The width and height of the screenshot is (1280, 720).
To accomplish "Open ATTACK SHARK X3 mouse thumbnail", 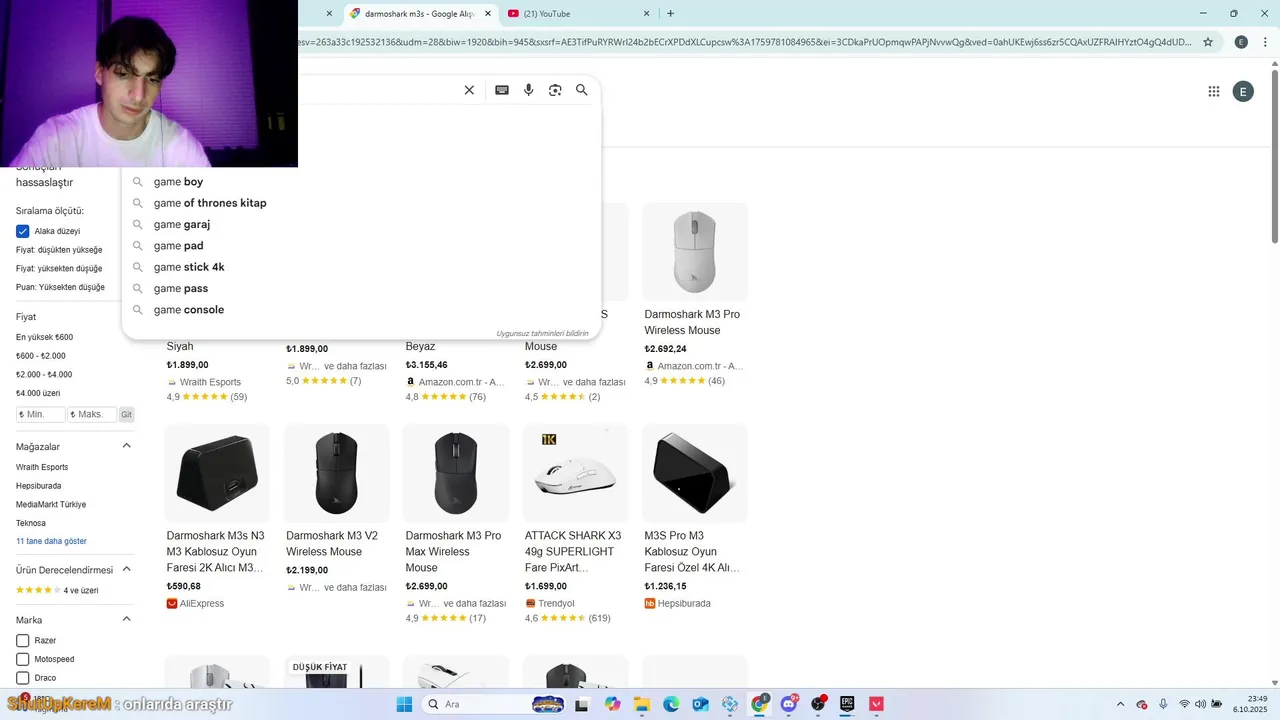I will point(576,474).
